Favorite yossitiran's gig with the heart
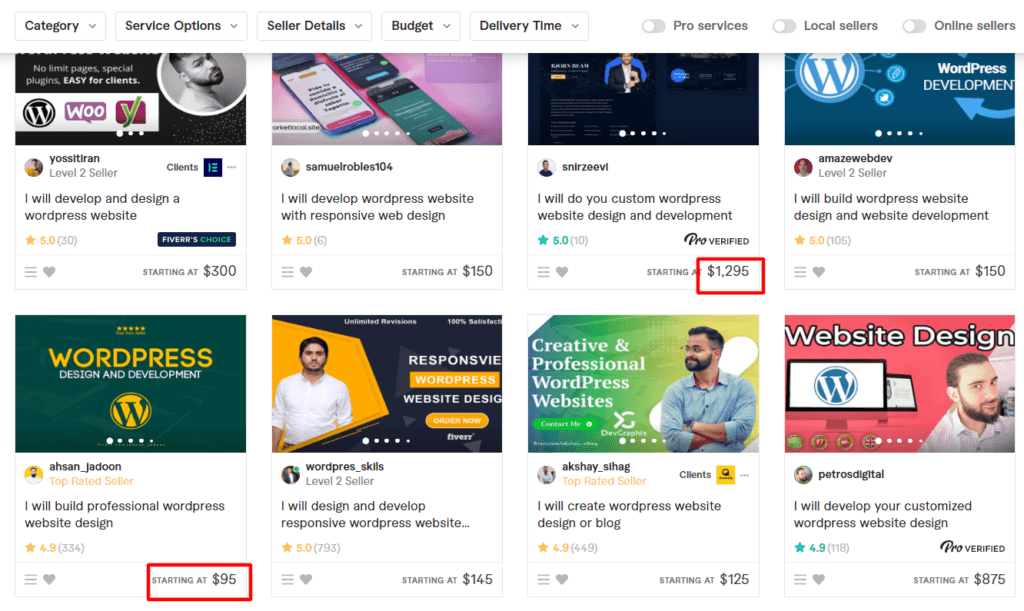This screenshot has width=1024, height=611. 50,272
